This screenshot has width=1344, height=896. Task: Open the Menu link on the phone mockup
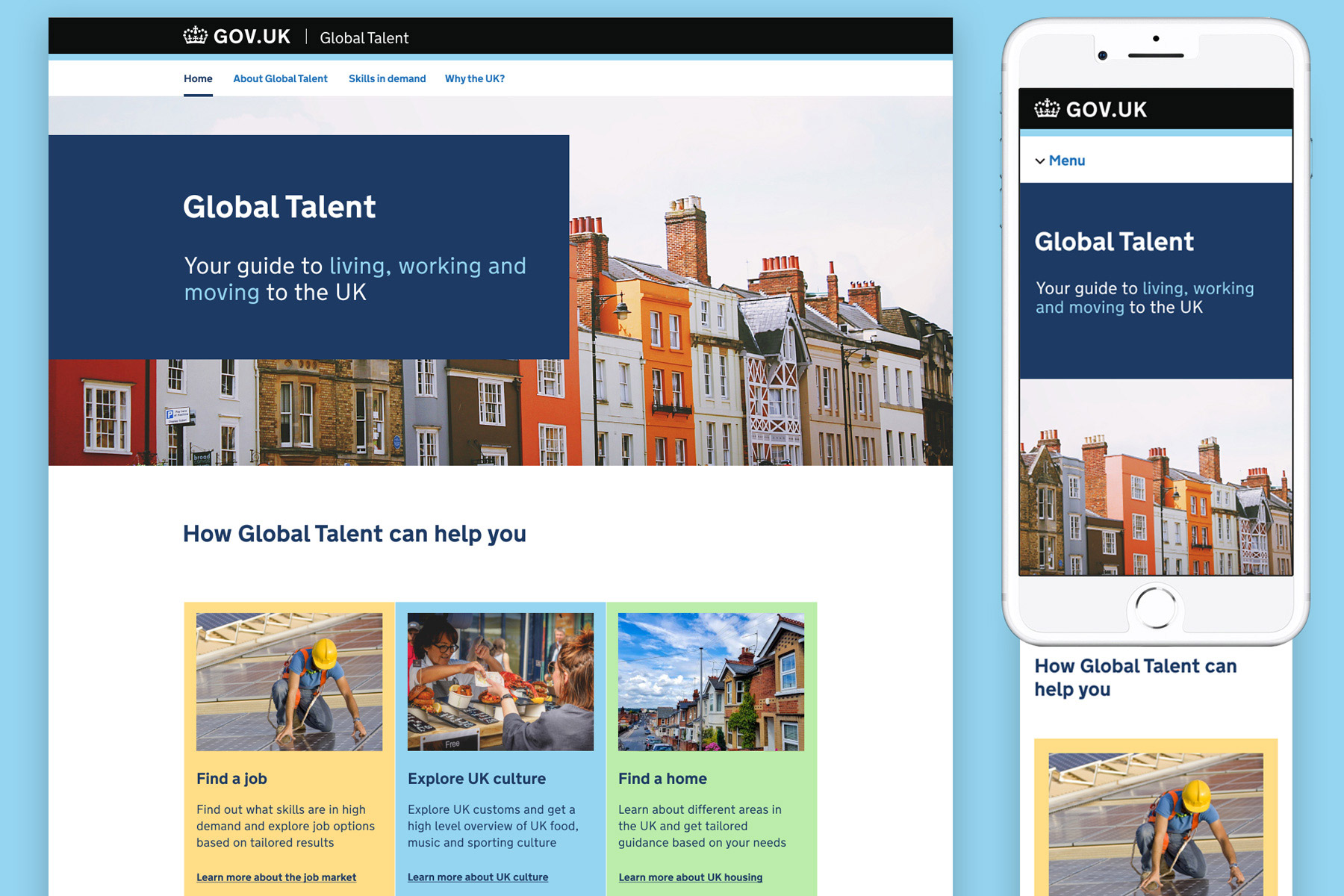pos(1066,161)
